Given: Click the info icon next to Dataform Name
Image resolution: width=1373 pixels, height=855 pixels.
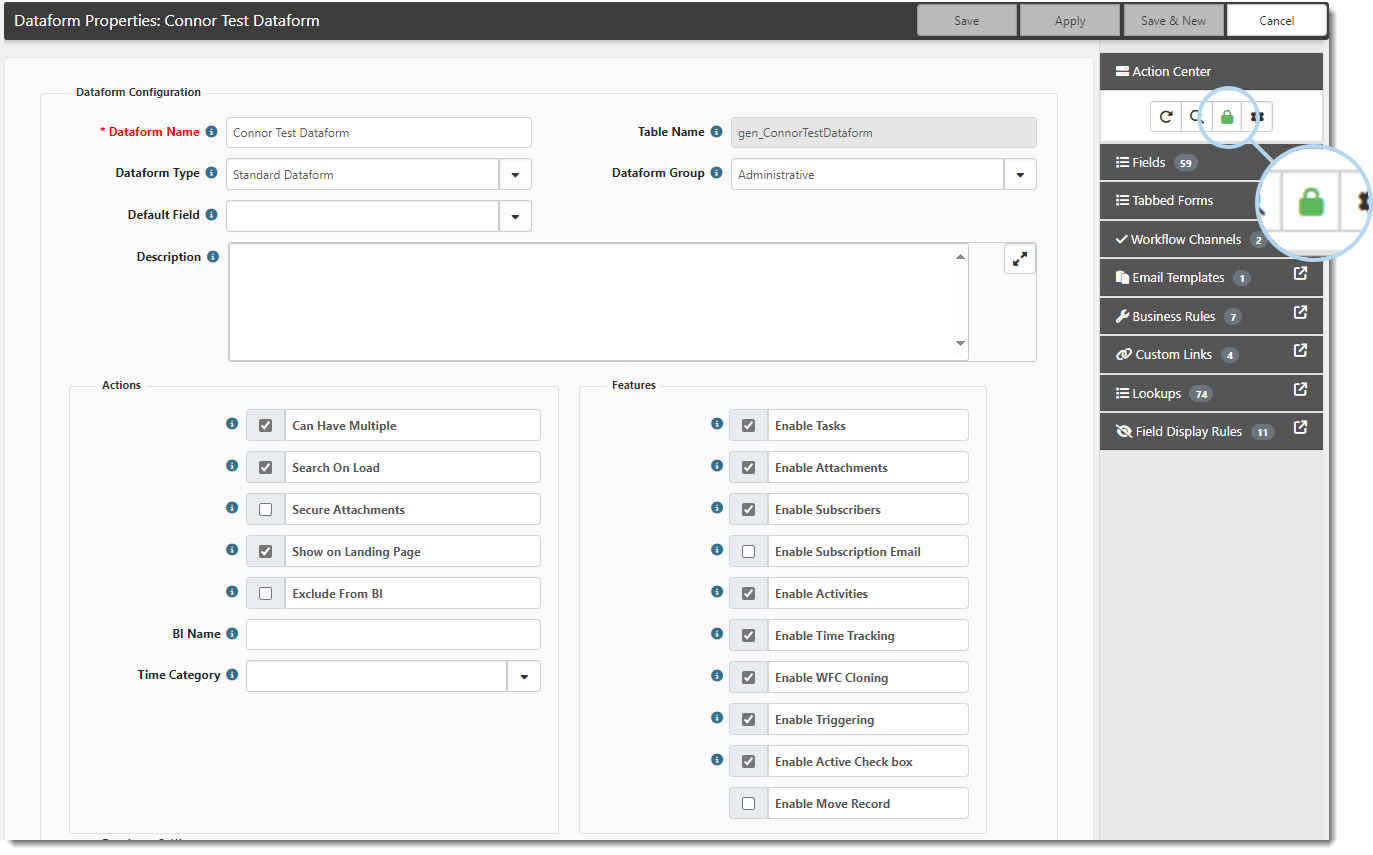Looking at the screenshot, I should 211,132.
